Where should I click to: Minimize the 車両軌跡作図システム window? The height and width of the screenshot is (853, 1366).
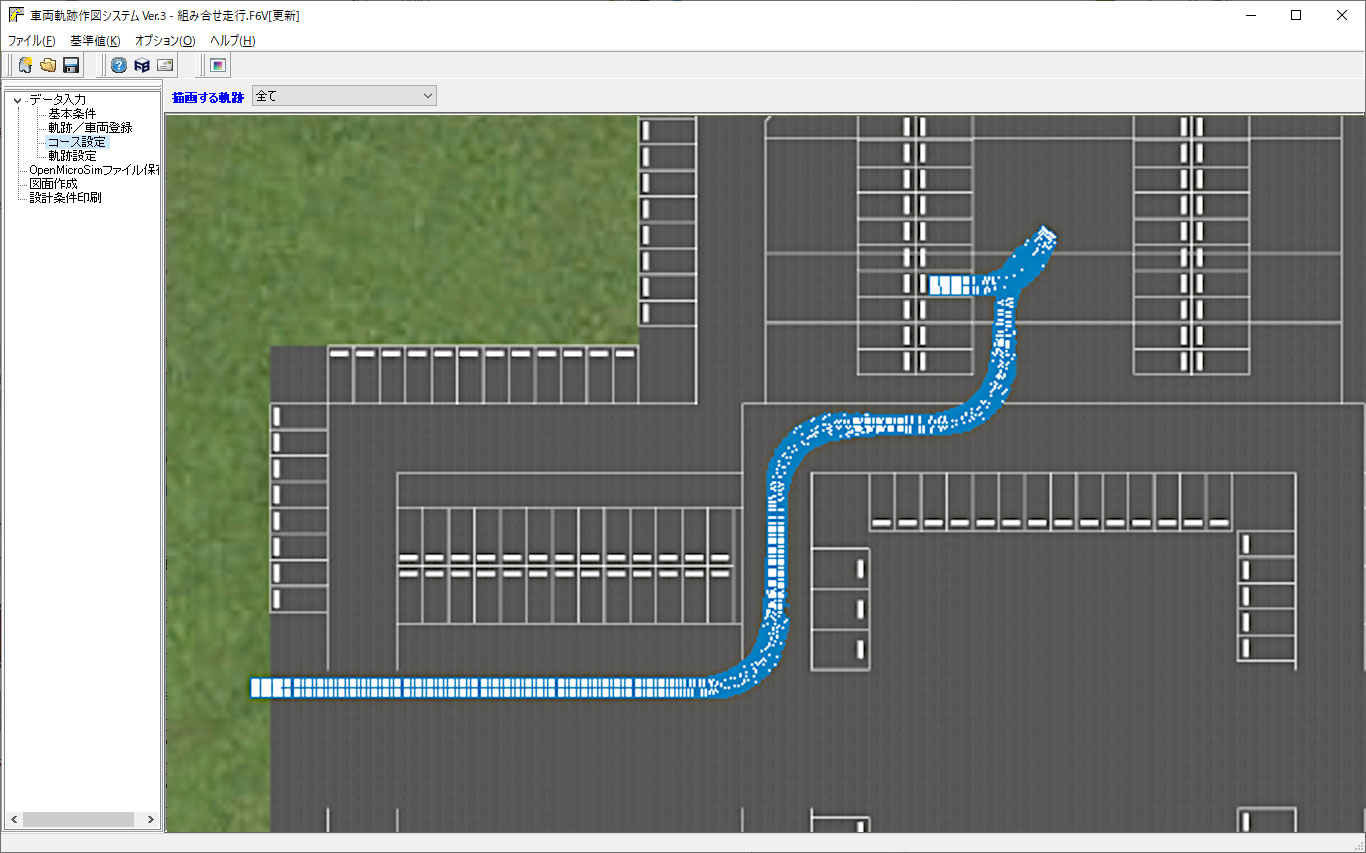(1250, 15)
